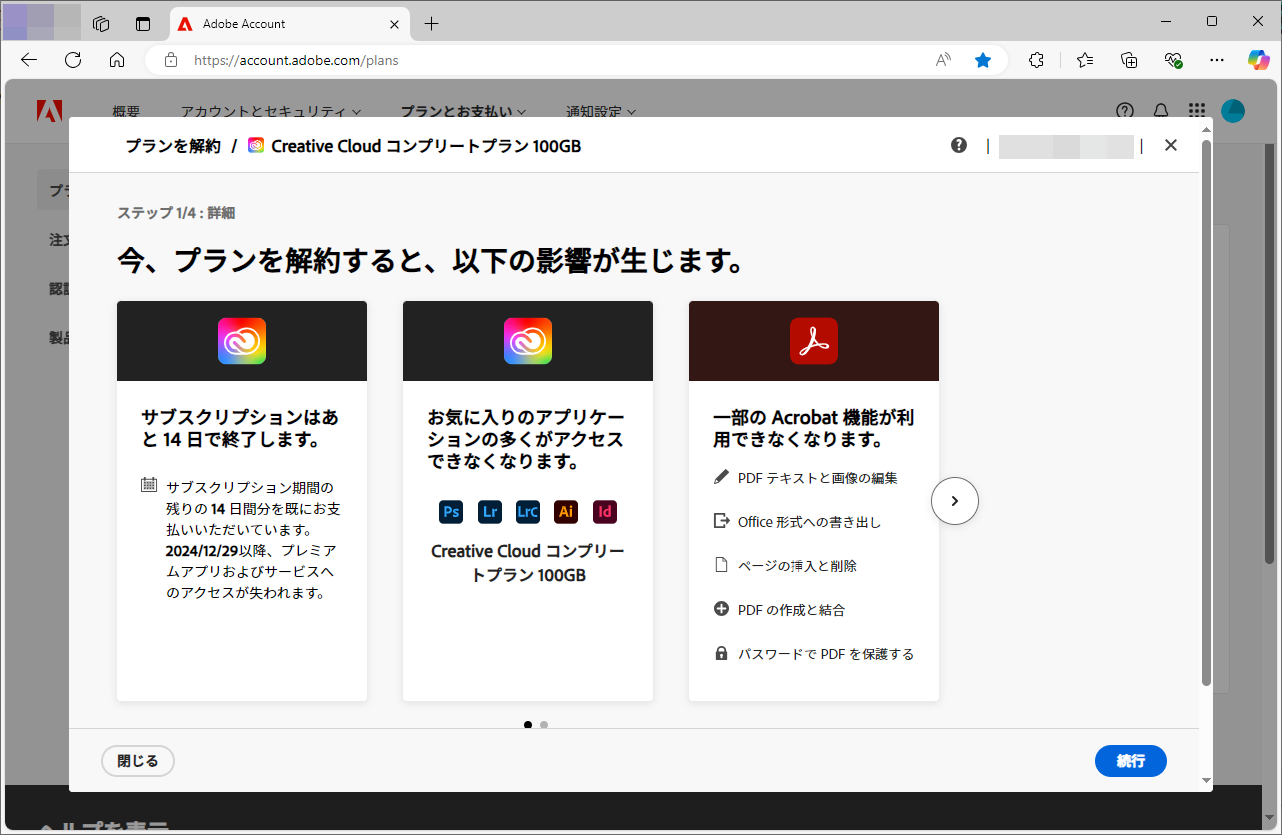Open the Browser essentials heart icon
This screenshot has width=1282, height=835.
pyautogui.click(x=1173, y=60)
